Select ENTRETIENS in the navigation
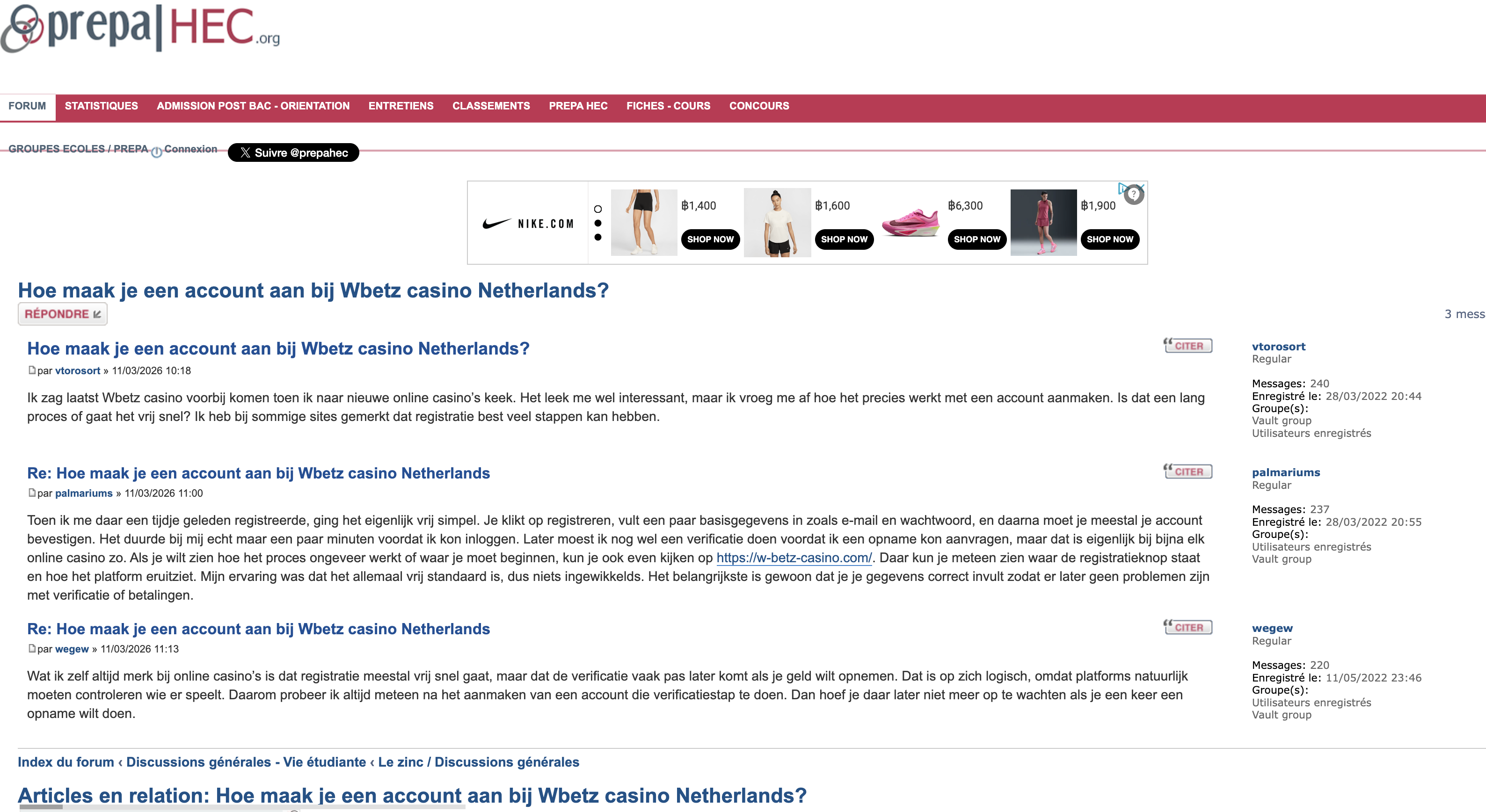 pos(401,106)
